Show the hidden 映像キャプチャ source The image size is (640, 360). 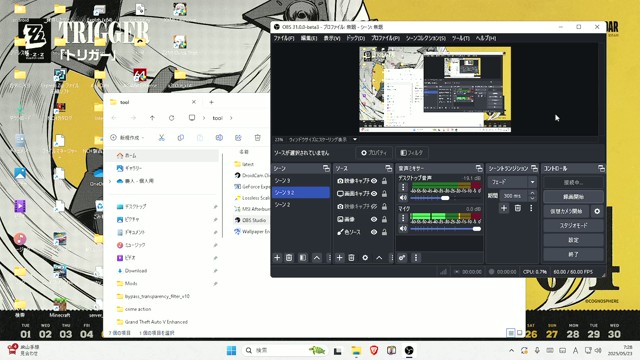pos(374,207)
